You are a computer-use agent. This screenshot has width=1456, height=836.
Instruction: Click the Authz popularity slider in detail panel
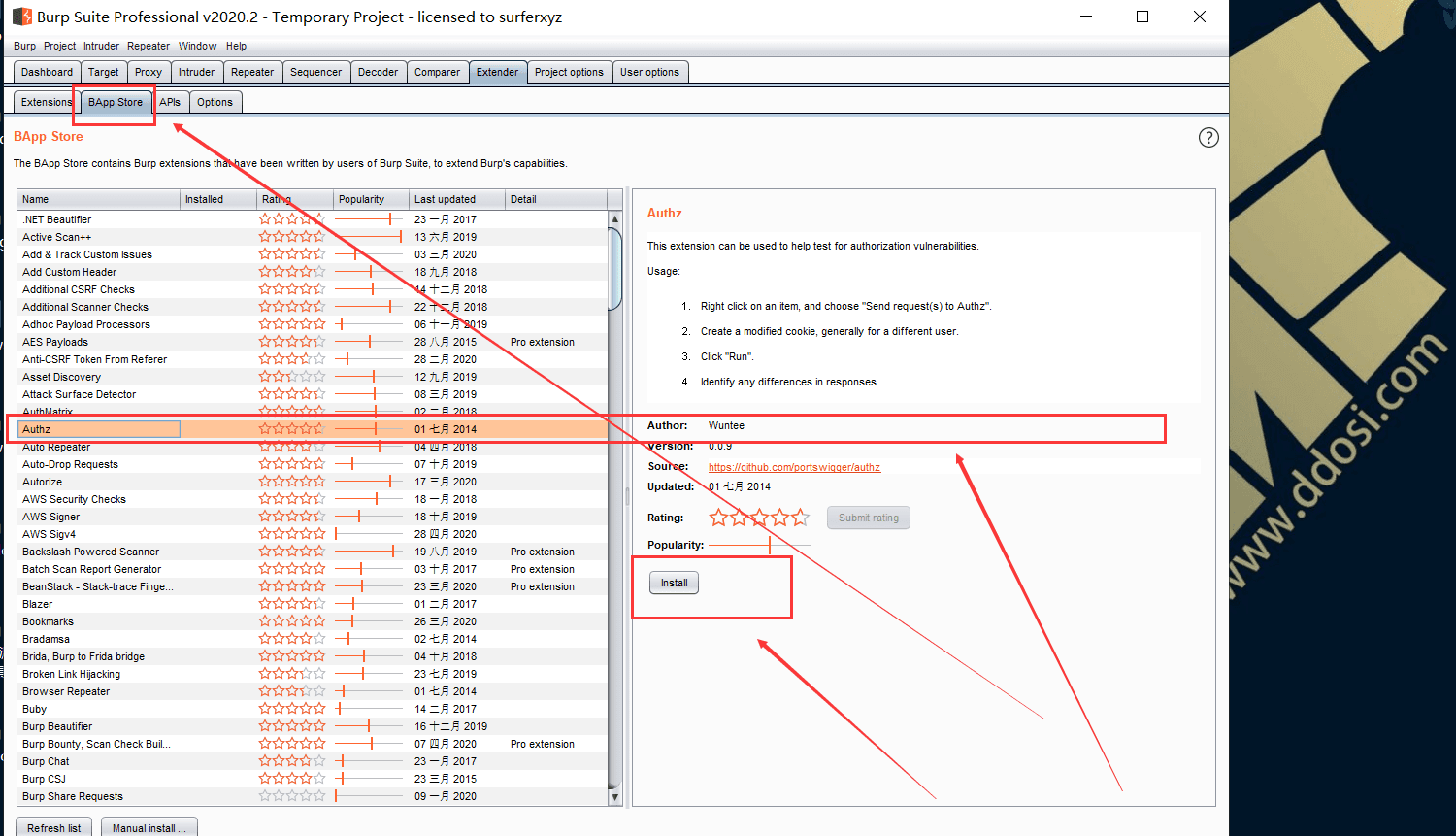pyautogui.click(x=759, y=546)
